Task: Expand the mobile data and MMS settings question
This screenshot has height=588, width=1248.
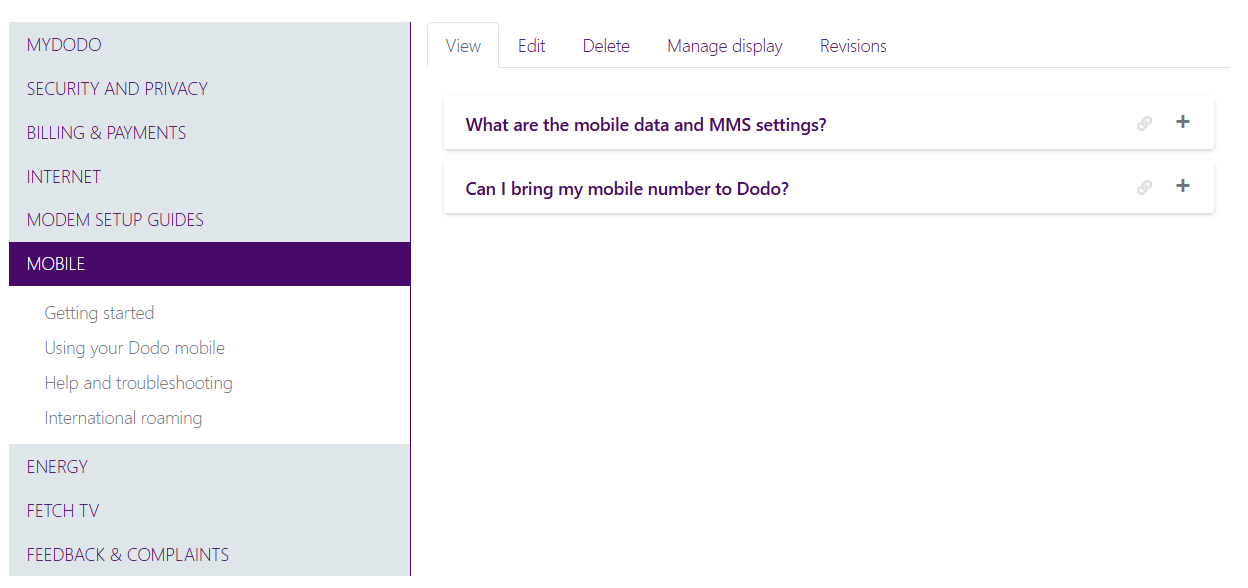Action: tap(1182, 123)
